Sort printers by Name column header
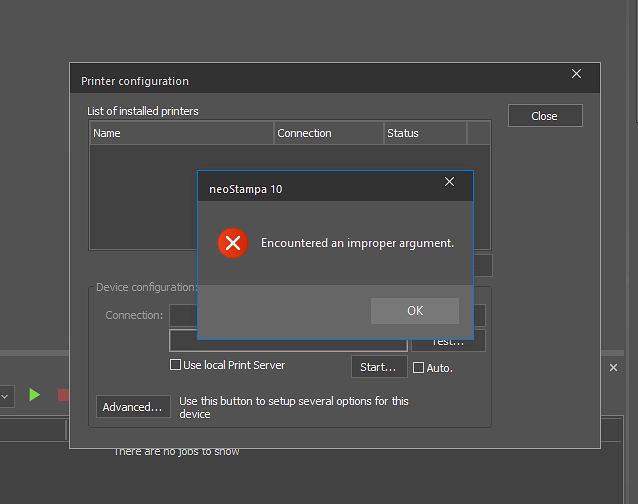The image size is (638, 504). pos(181,133)
